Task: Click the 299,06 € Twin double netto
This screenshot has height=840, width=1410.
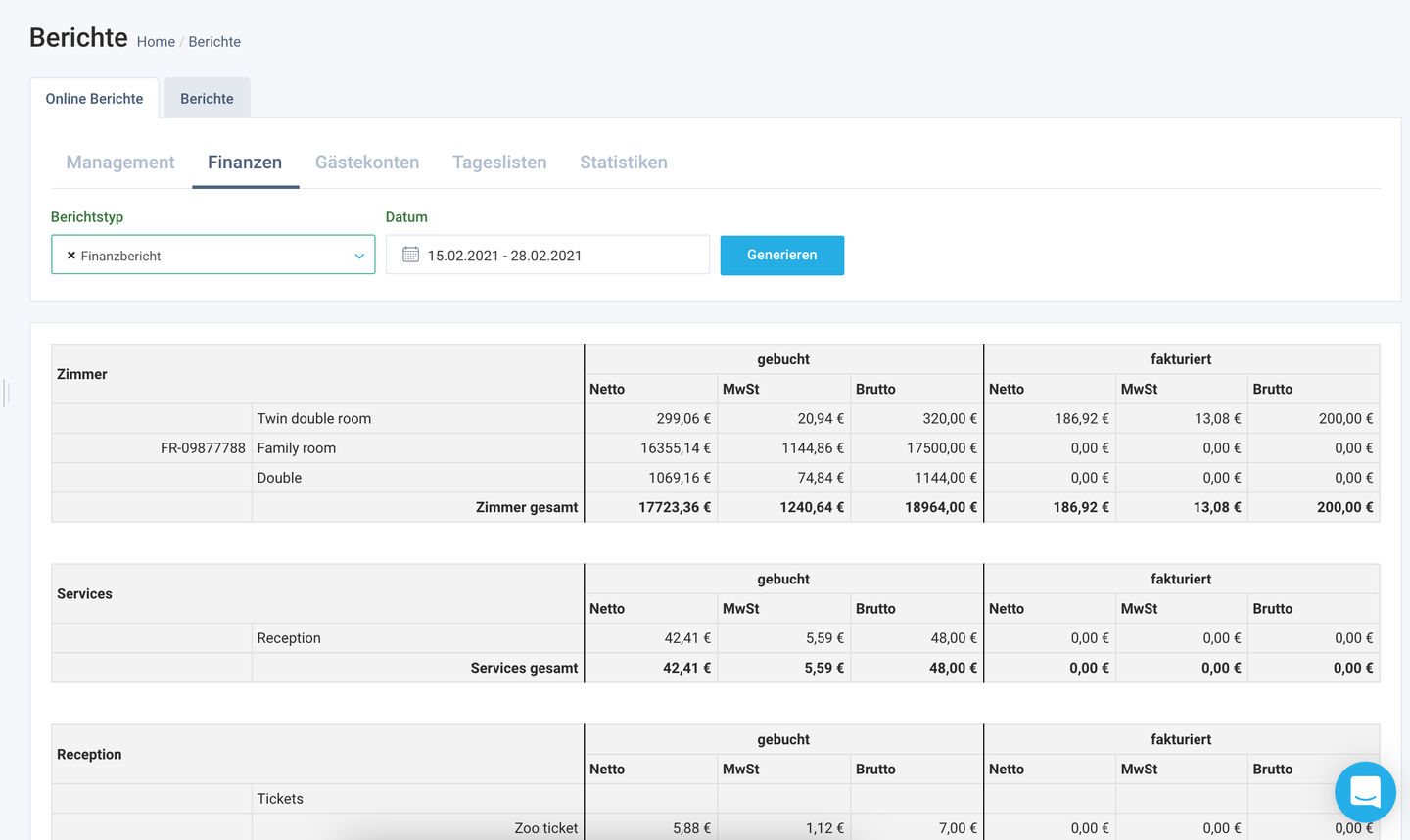Action: [x=683, y=418]
